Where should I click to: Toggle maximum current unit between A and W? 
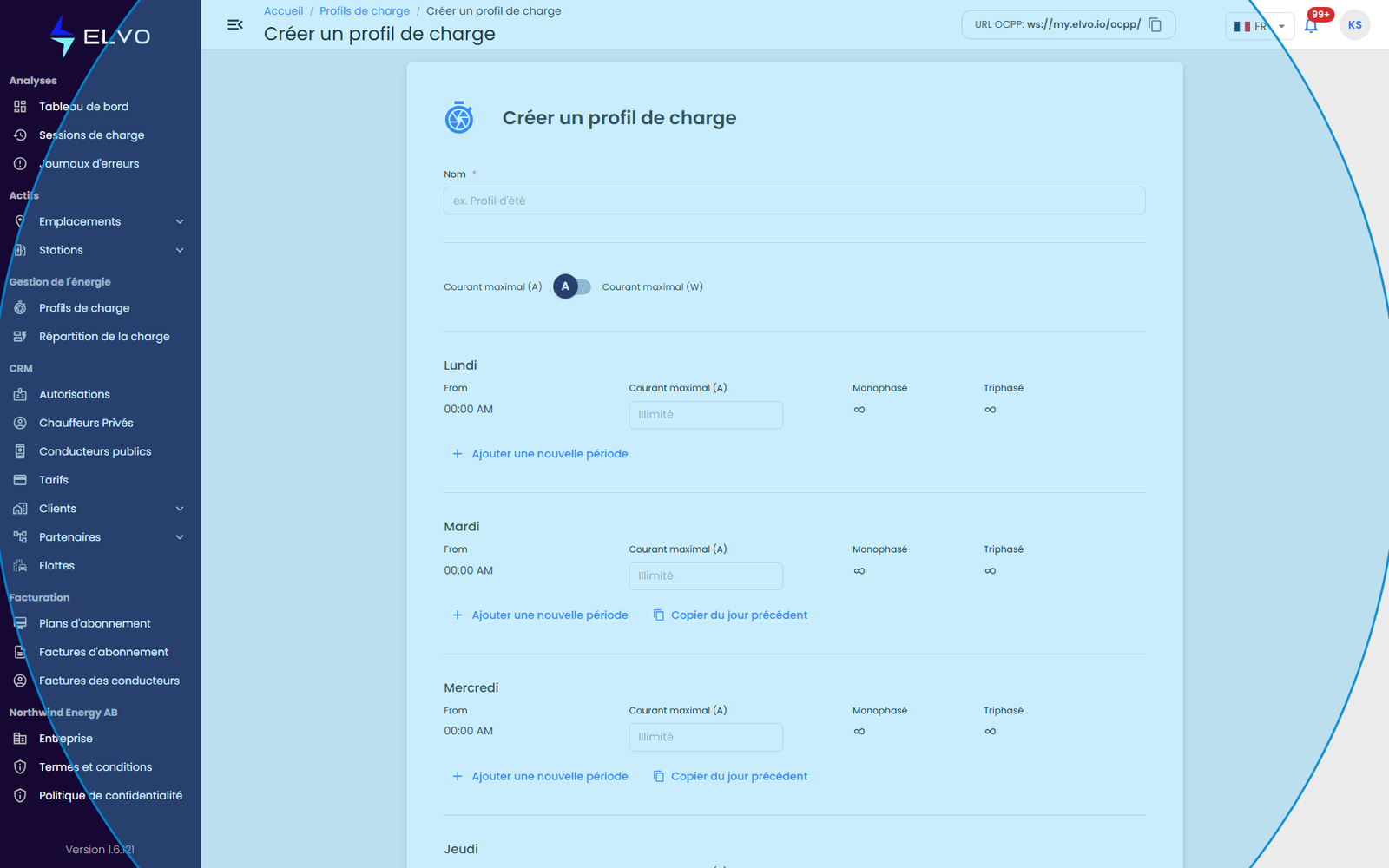coord(572,286)
